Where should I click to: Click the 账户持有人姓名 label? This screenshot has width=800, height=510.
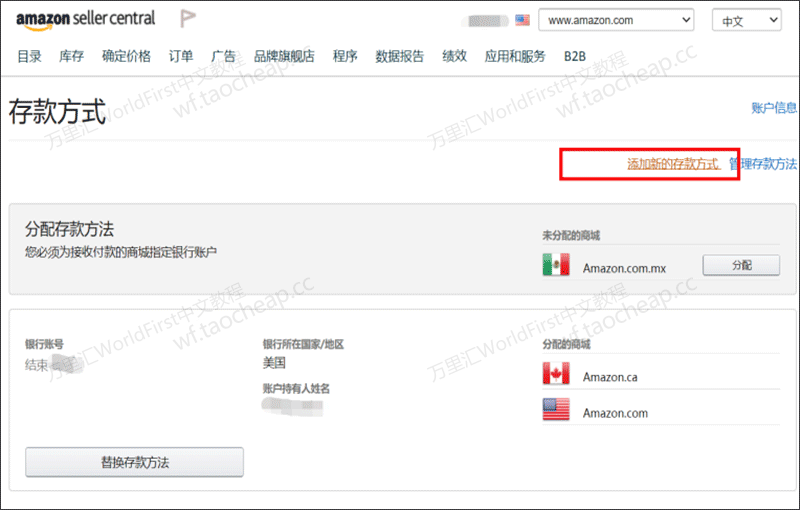point(296,389)
